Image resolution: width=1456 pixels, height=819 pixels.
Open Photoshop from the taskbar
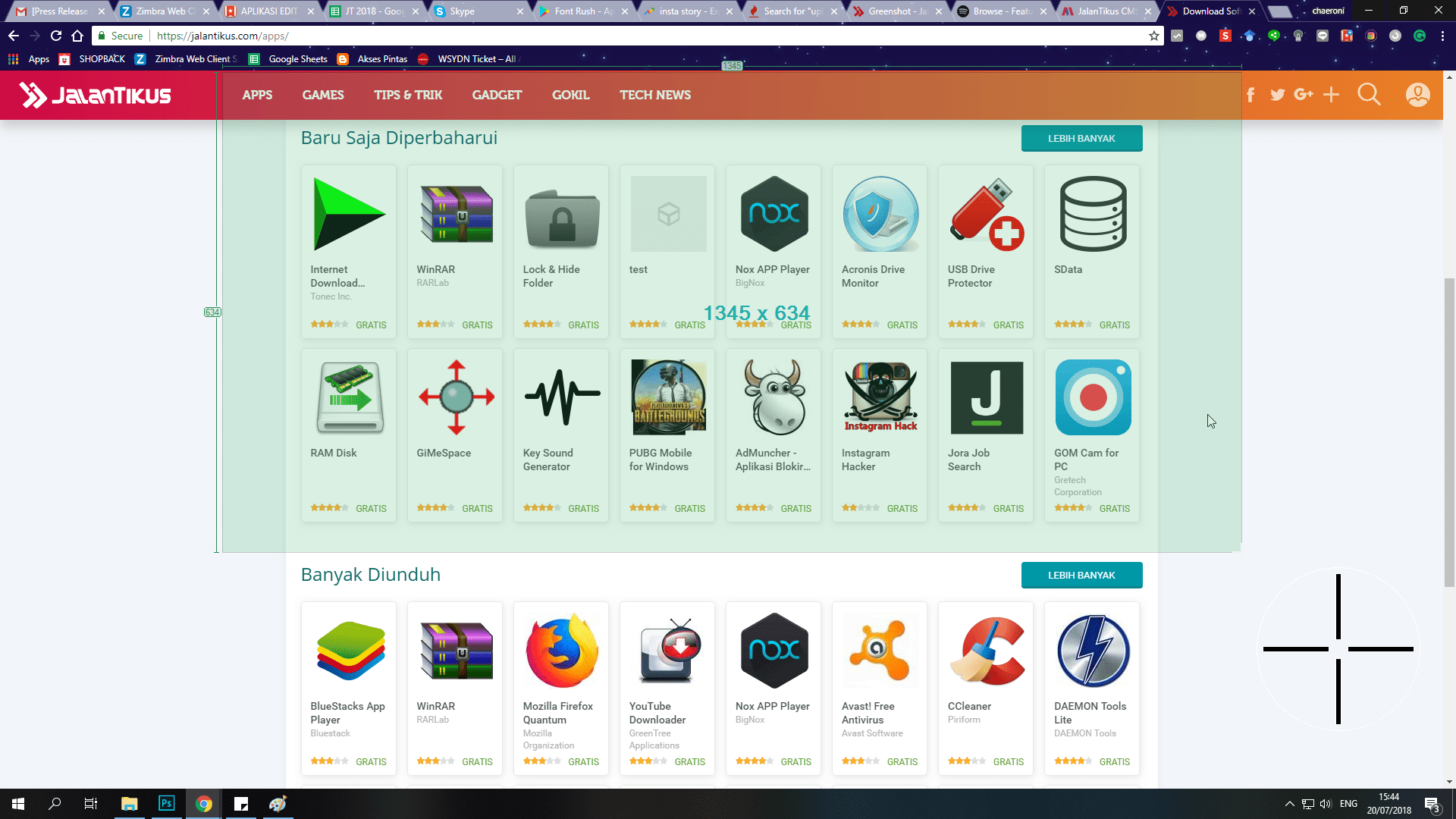[166, 804]
